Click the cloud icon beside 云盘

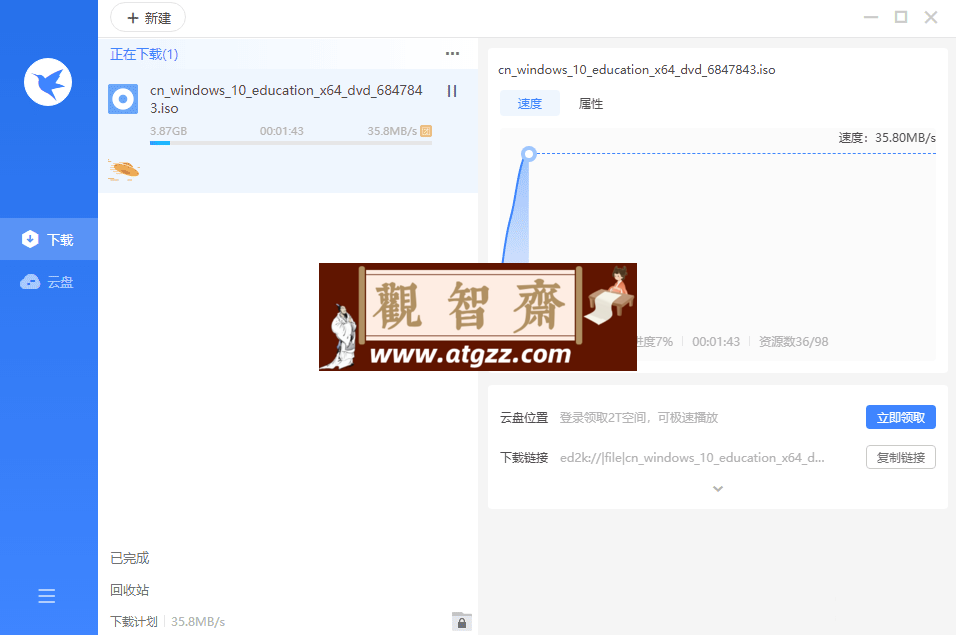[x=30, y=282]
